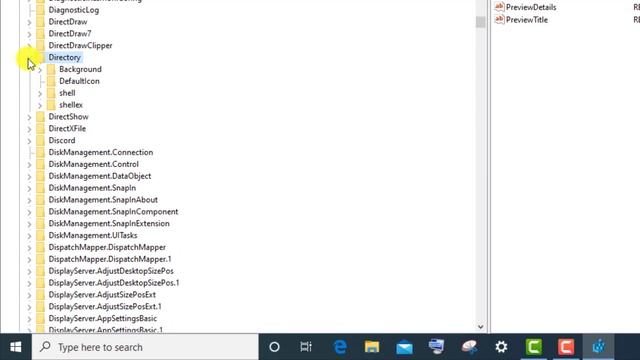Open the taskbar icon left of Settings
Viewport: 640px width, 360px height.
(469, 347)
